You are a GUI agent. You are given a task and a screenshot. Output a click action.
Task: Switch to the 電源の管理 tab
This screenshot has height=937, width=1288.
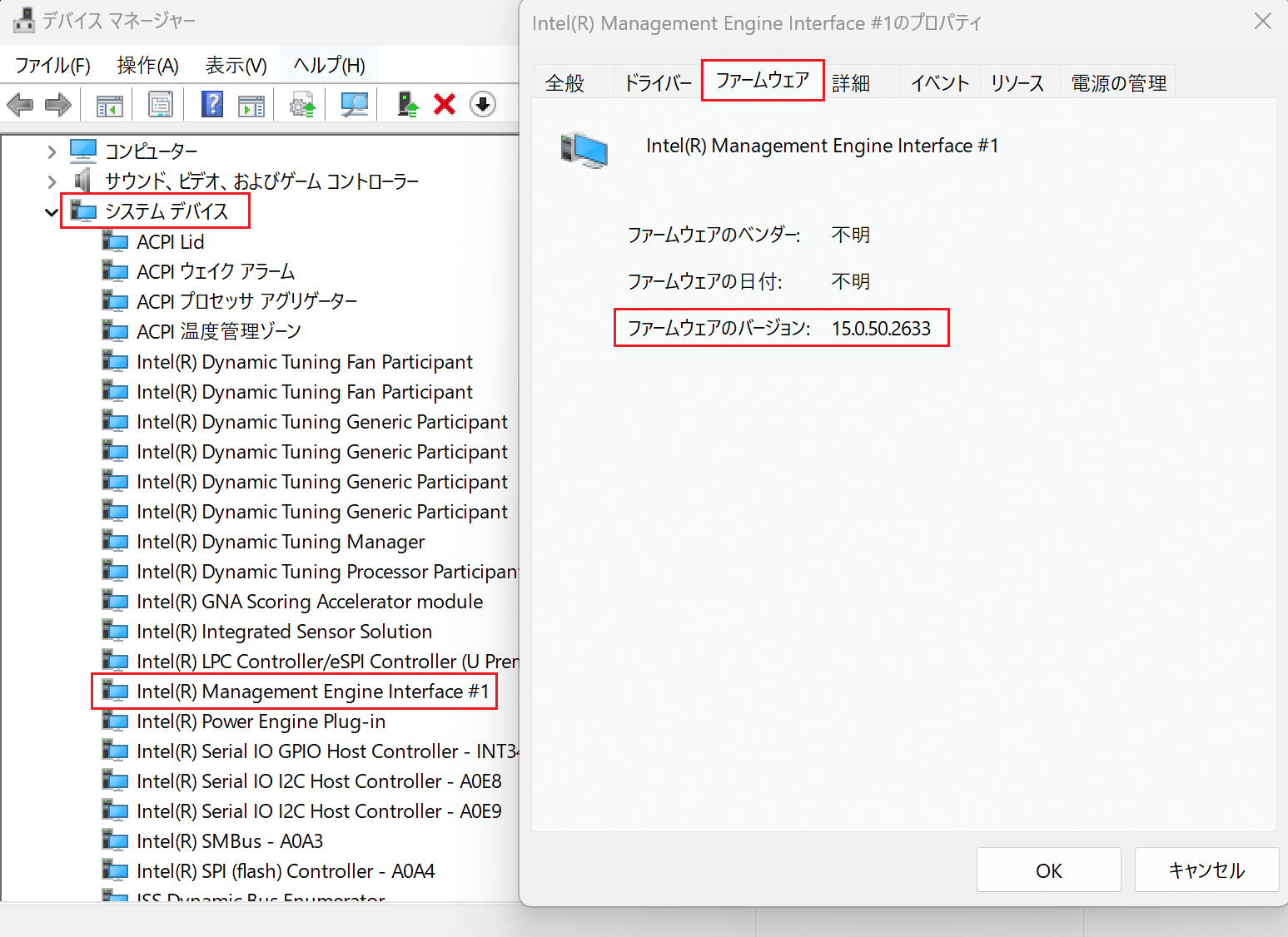pyautogui.click(x=1119, y=83)
